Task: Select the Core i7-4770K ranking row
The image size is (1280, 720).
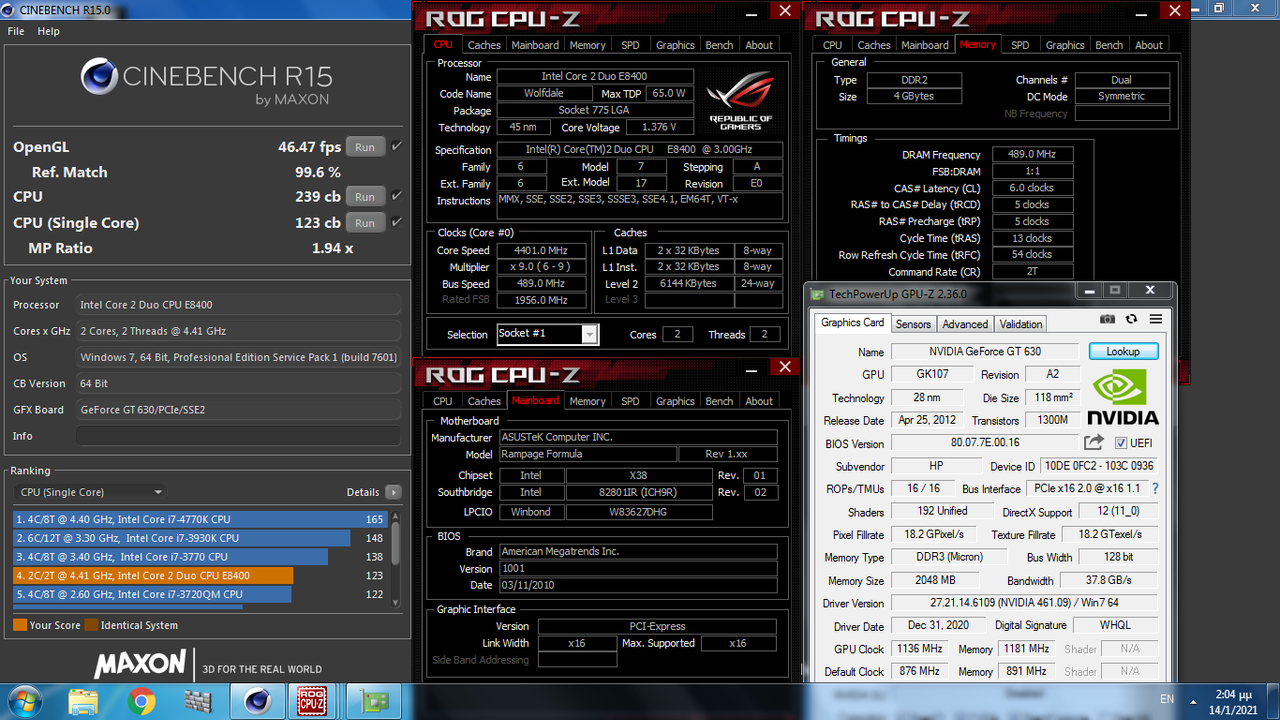Action: pyautogui.click(x=200, y=519)
